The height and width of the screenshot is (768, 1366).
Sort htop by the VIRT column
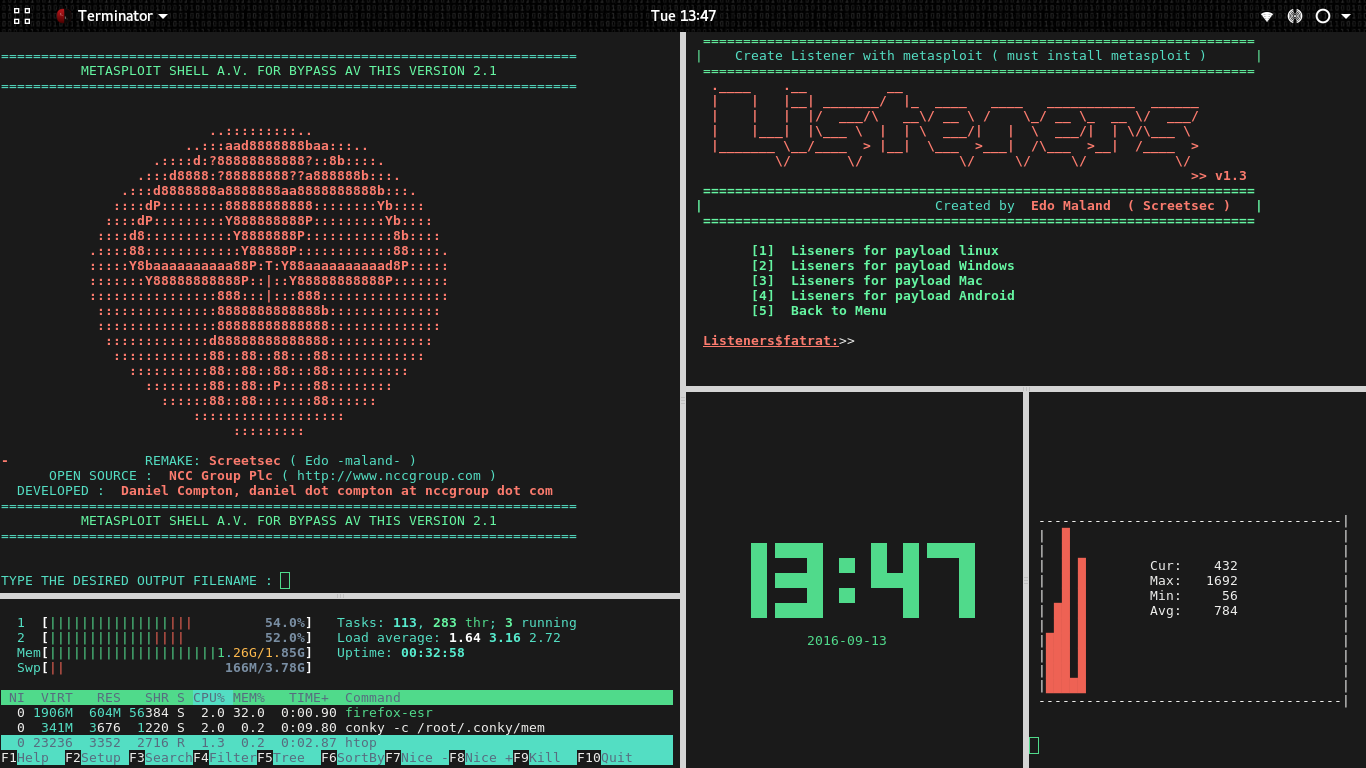click(57, 698)
